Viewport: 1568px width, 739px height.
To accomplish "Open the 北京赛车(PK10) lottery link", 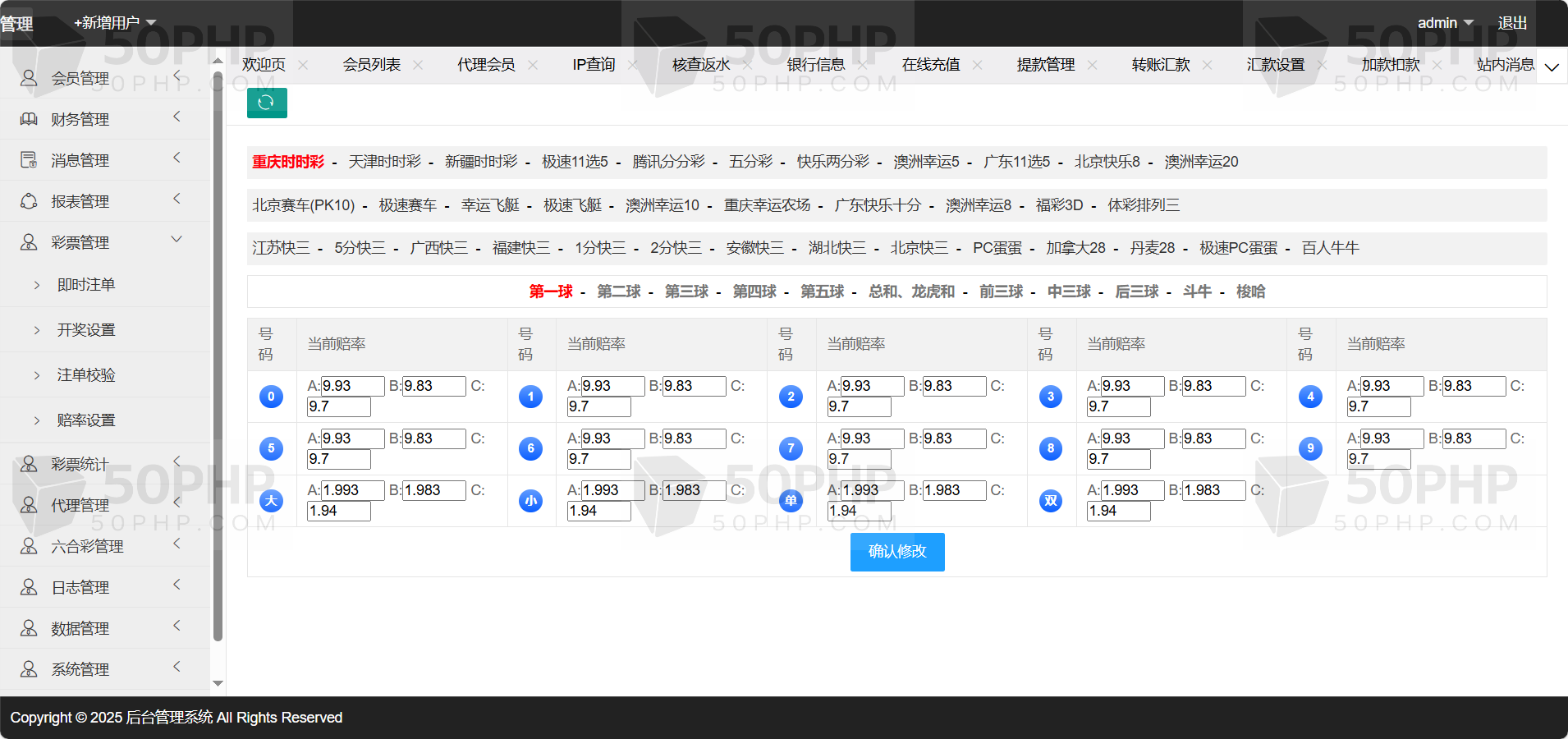I will (x=303, y=205).
